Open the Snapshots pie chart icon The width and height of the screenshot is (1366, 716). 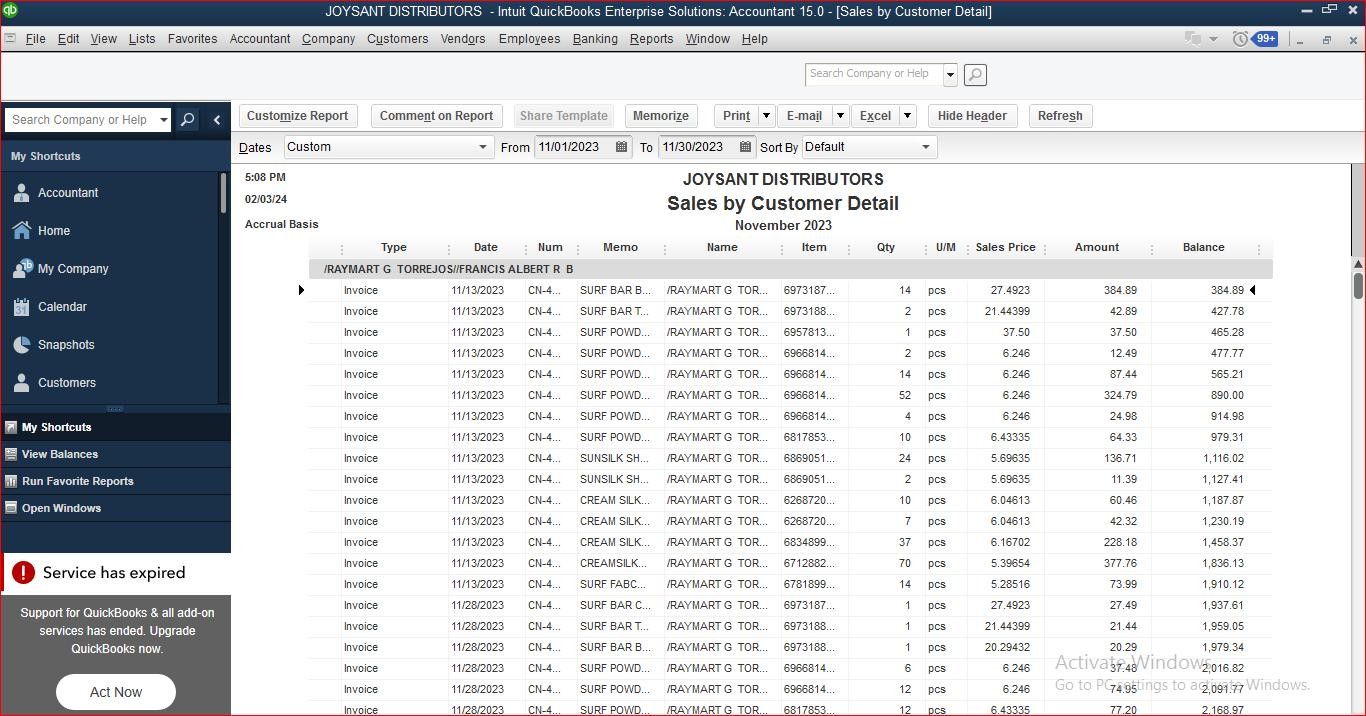(21, 344)
